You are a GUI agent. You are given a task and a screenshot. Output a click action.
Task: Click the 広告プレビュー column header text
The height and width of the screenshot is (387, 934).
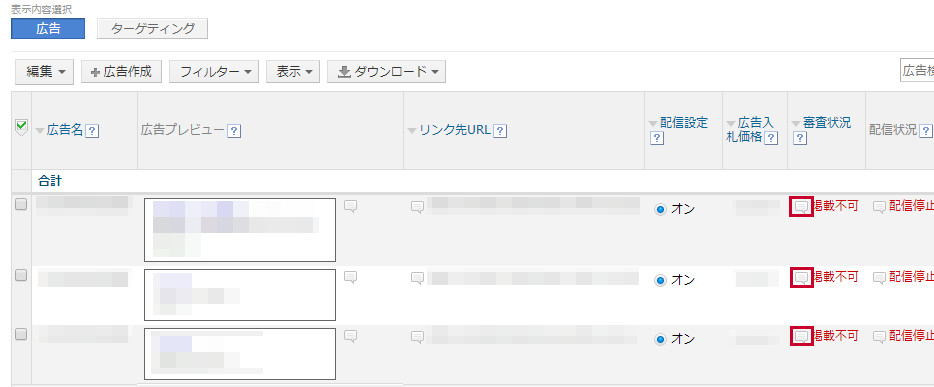coord(183,130)
